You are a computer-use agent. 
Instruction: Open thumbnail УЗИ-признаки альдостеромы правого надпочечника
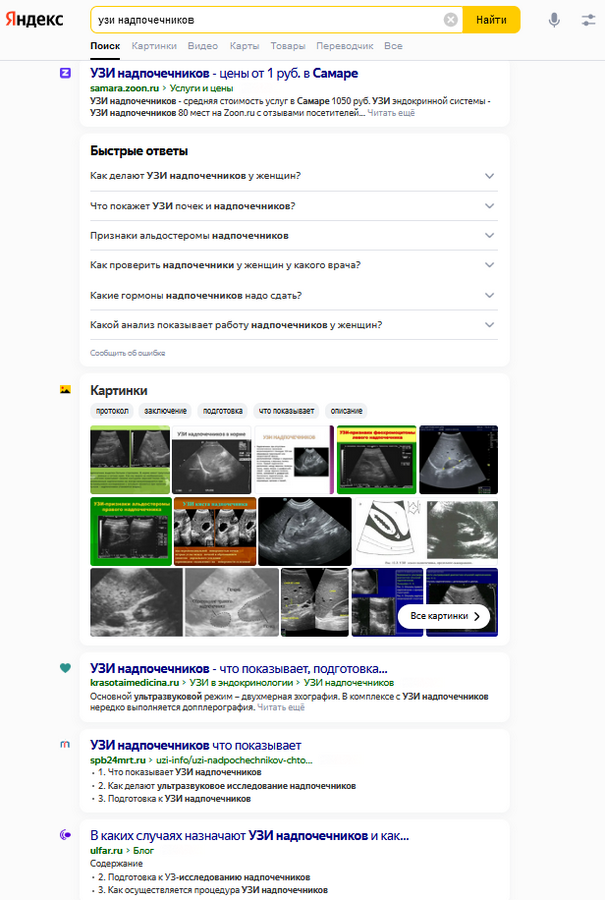click(x=131, y=532)
